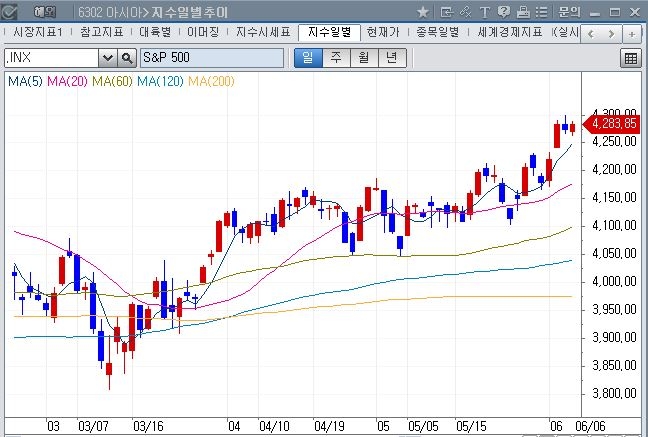Image resolution: width=648 pixels, height=437 pixels.
Task: Click the 04/19 date axis label
Action: (x=329, y=426)
